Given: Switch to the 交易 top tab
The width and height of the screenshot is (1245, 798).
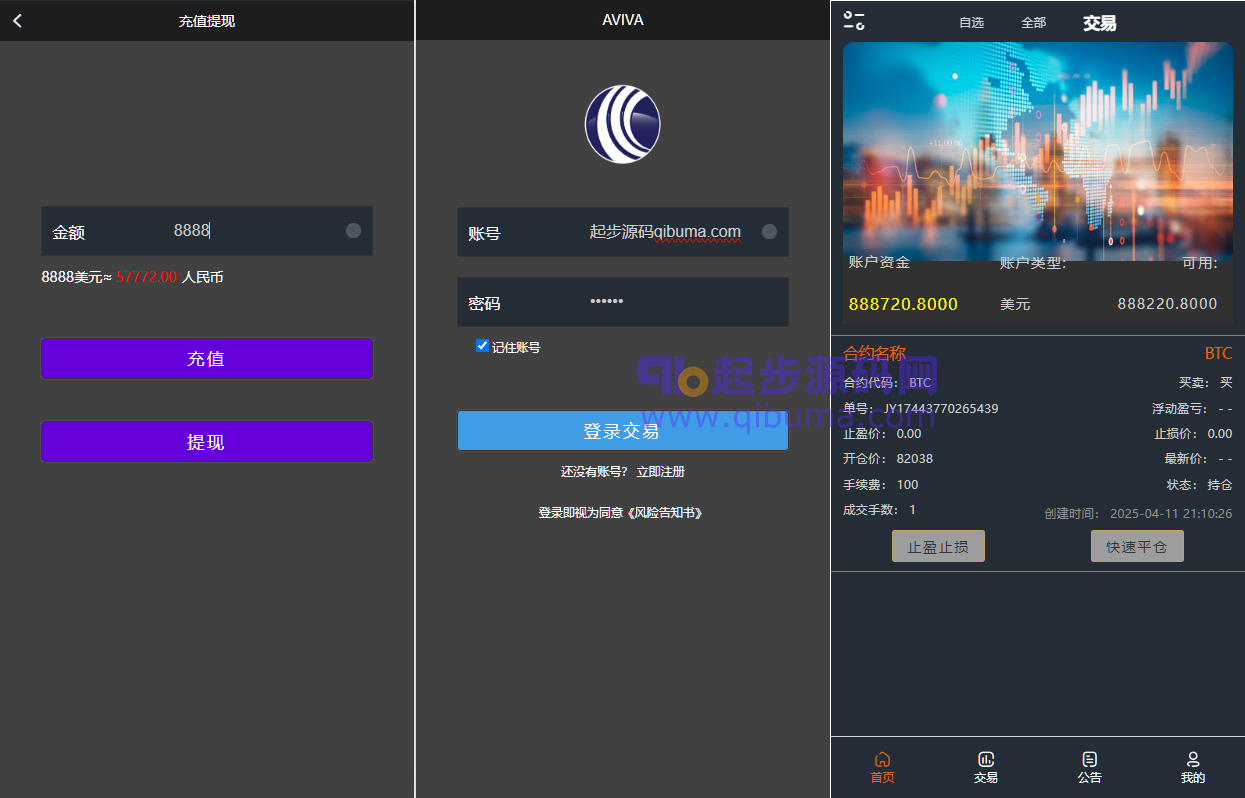Looking at the screenshot, I should (1099, 23).
